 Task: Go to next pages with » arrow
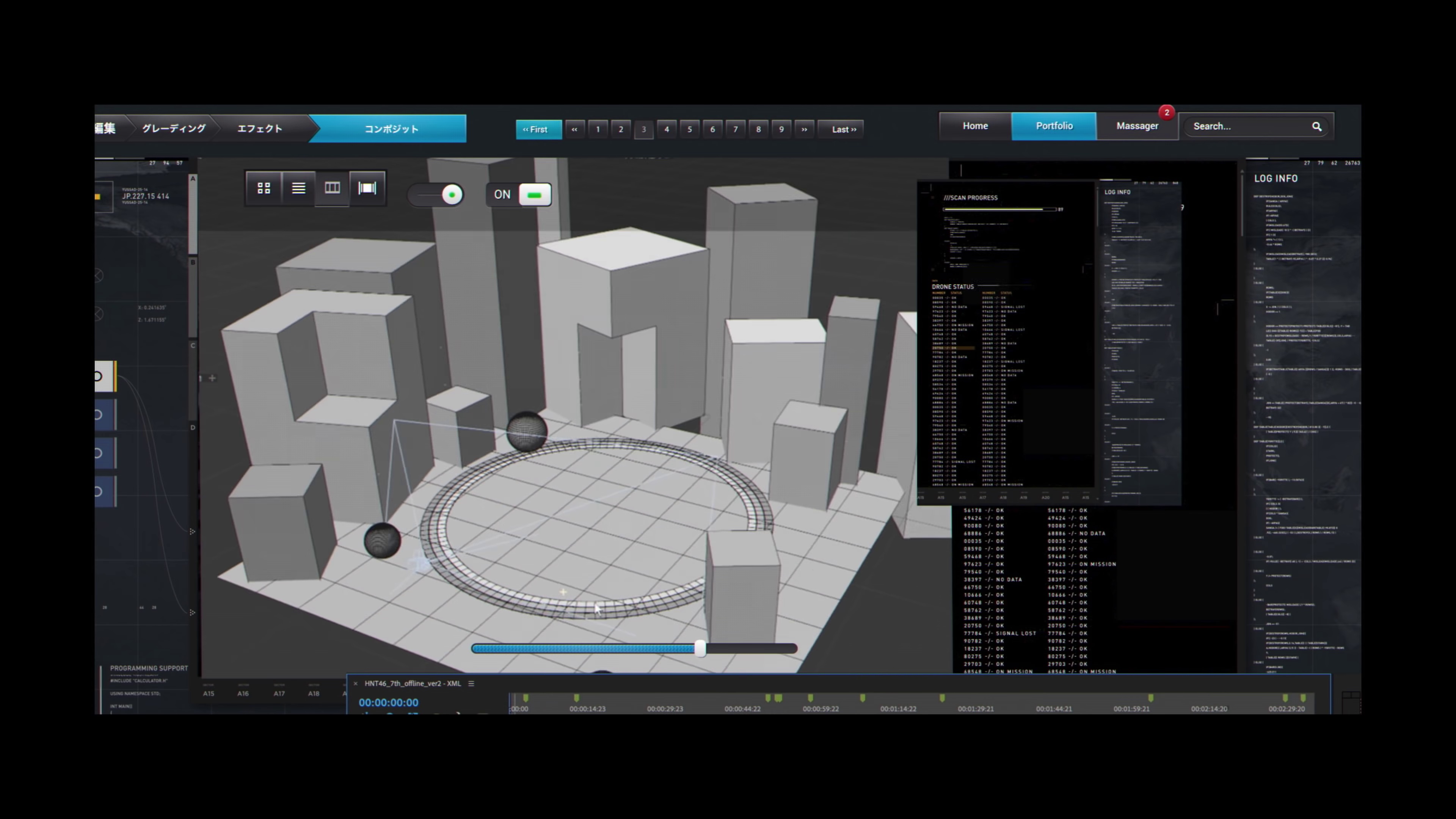(x=804, y=129)
